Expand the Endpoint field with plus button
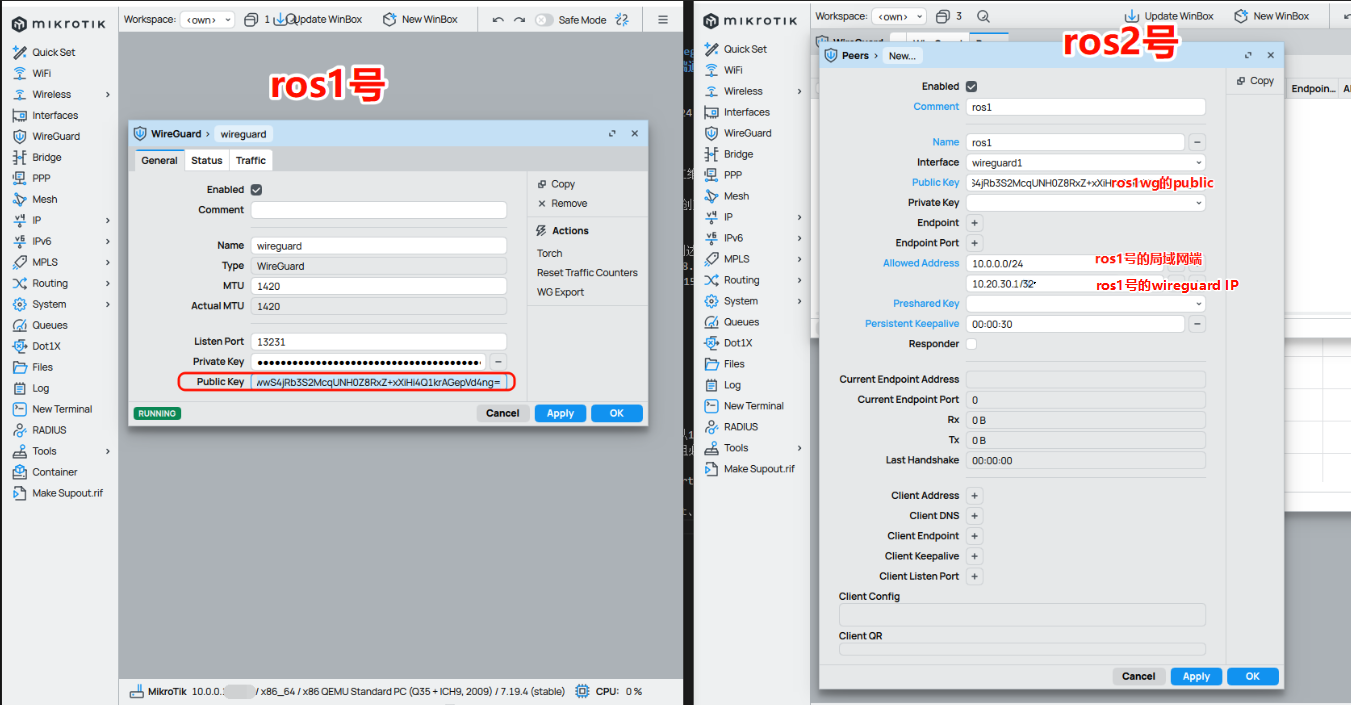 click(974, 223)
